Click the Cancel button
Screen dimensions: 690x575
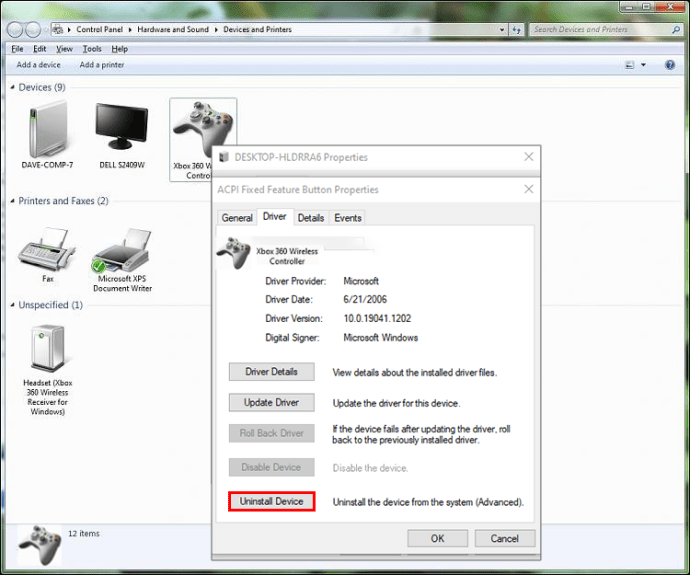point(505,538)
